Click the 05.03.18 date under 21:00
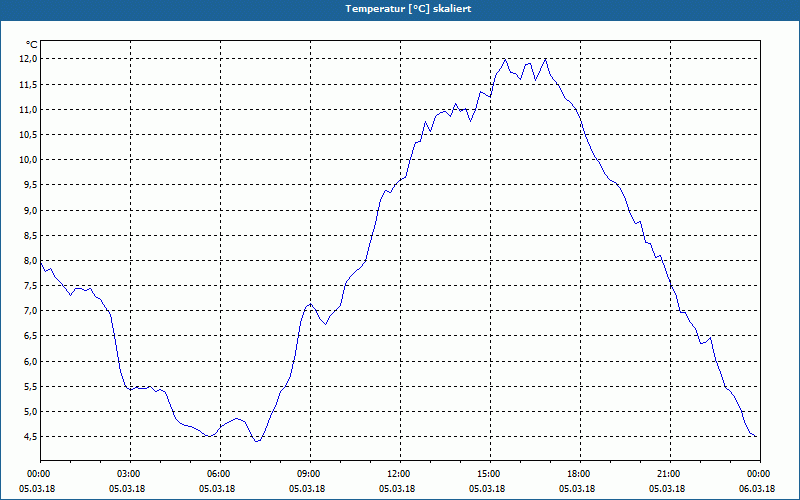 coord(667,489)
